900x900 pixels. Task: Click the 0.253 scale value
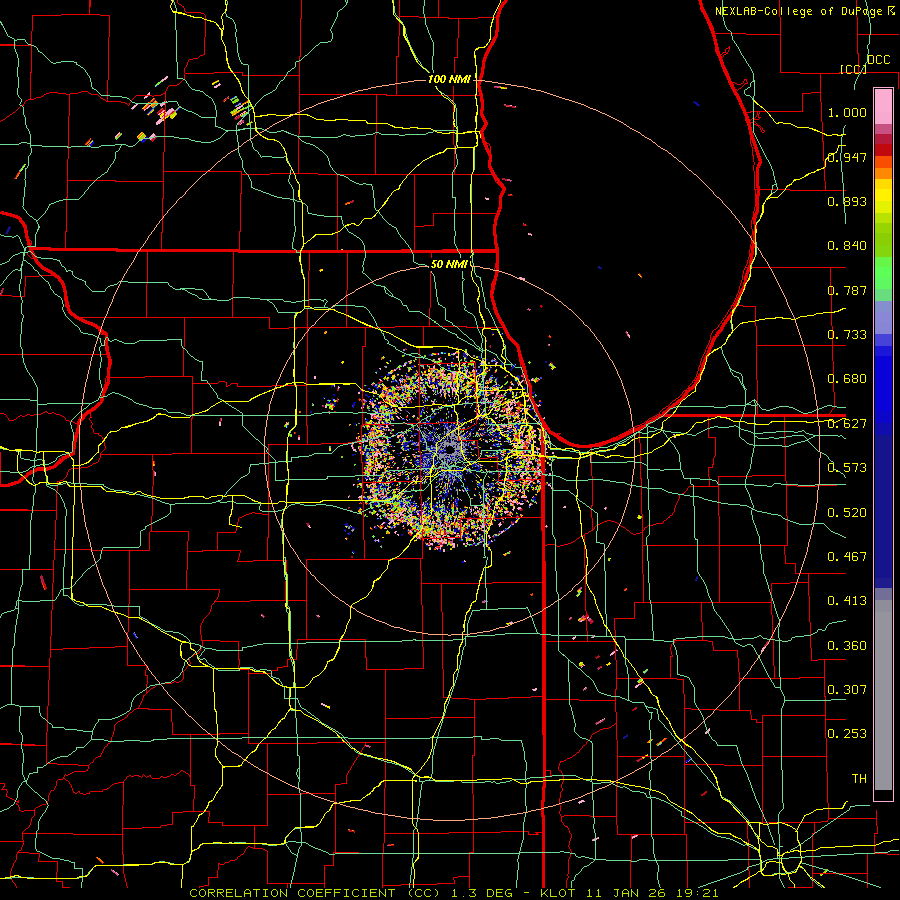point(847,734)
